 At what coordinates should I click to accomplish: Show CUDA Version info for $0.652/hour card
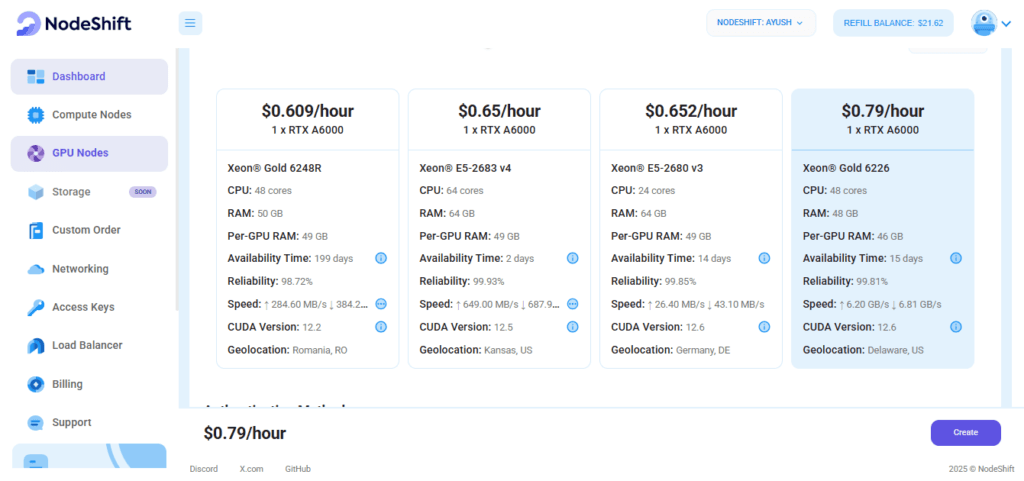764,327
